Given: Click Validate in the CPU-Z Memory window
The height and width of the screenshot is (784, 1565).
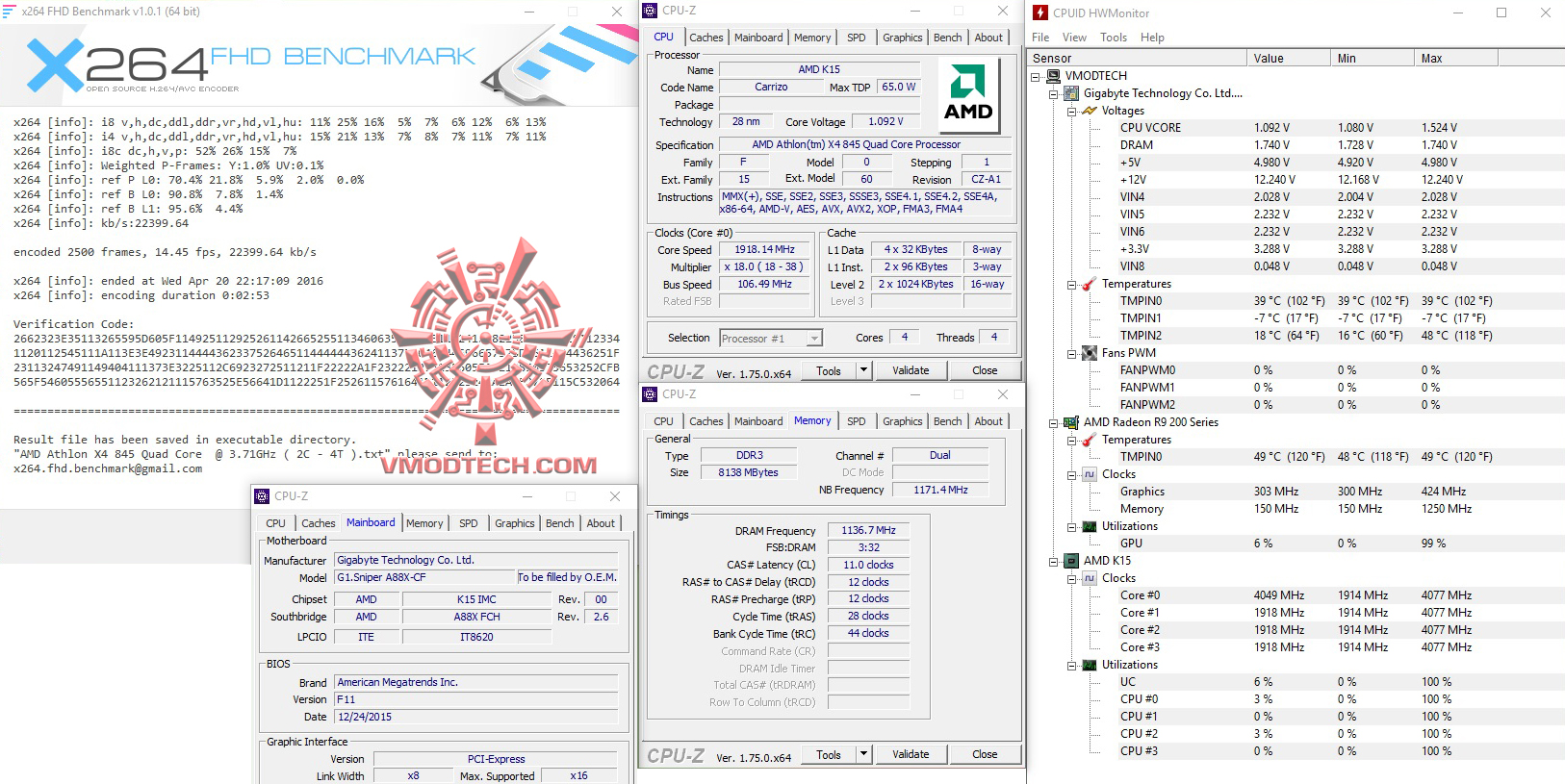Looking at the screenshot, I should click(911, 754).
